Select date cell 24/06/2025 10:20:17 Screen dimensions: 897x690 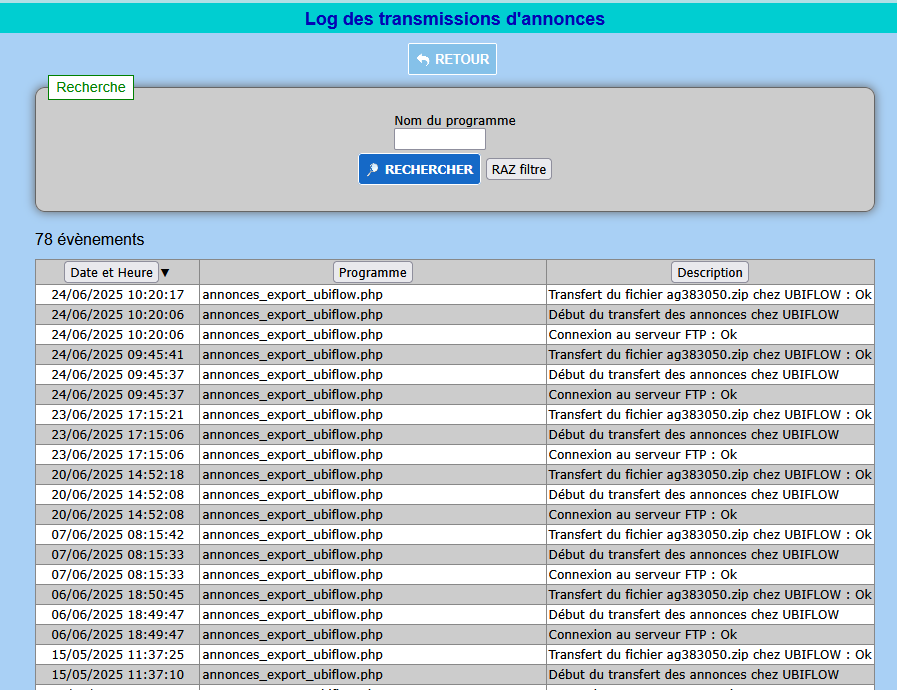point(118,295)
